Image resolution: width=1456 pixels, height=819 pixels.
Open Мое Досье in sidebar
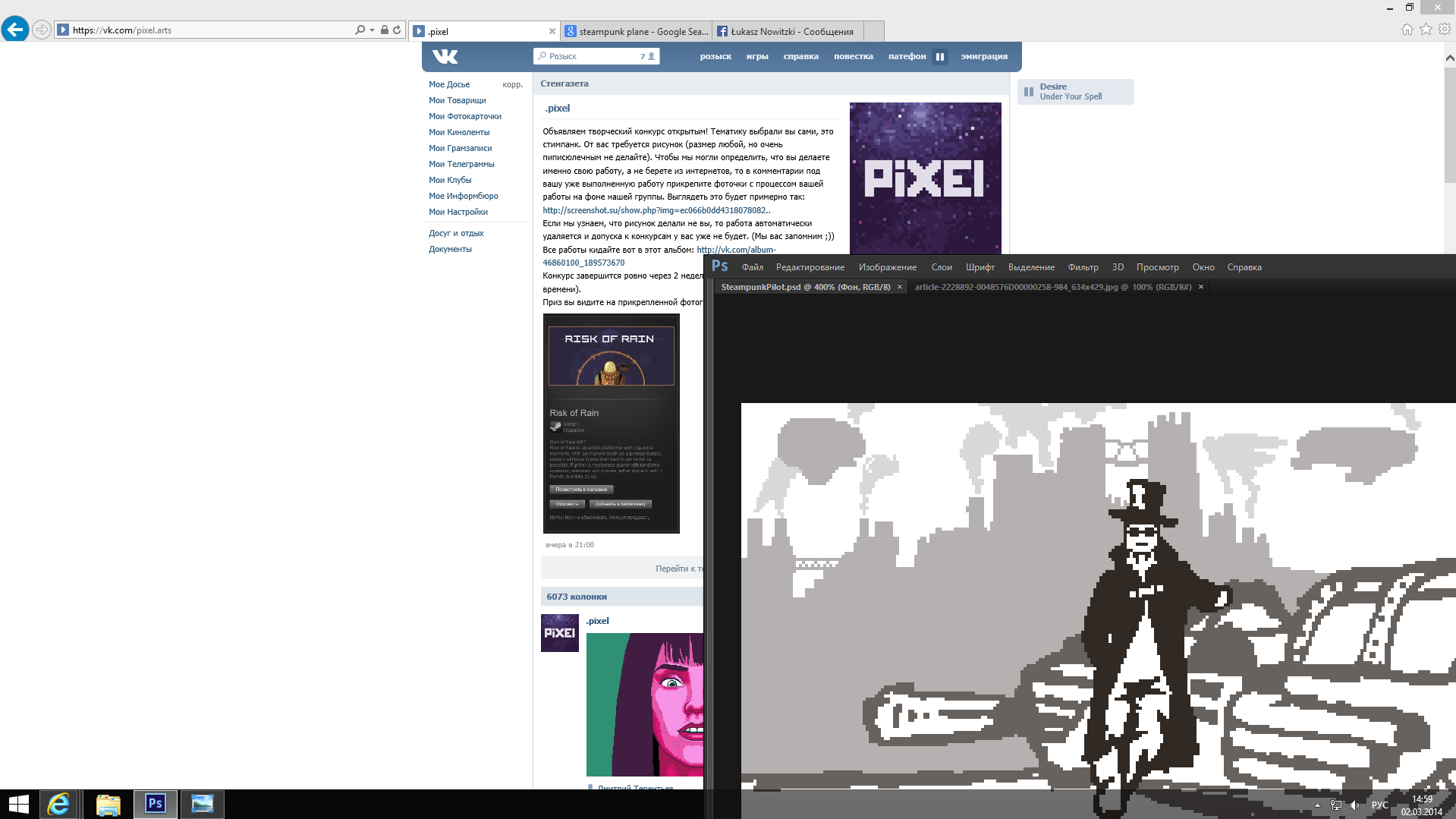(x=449, y=84)
